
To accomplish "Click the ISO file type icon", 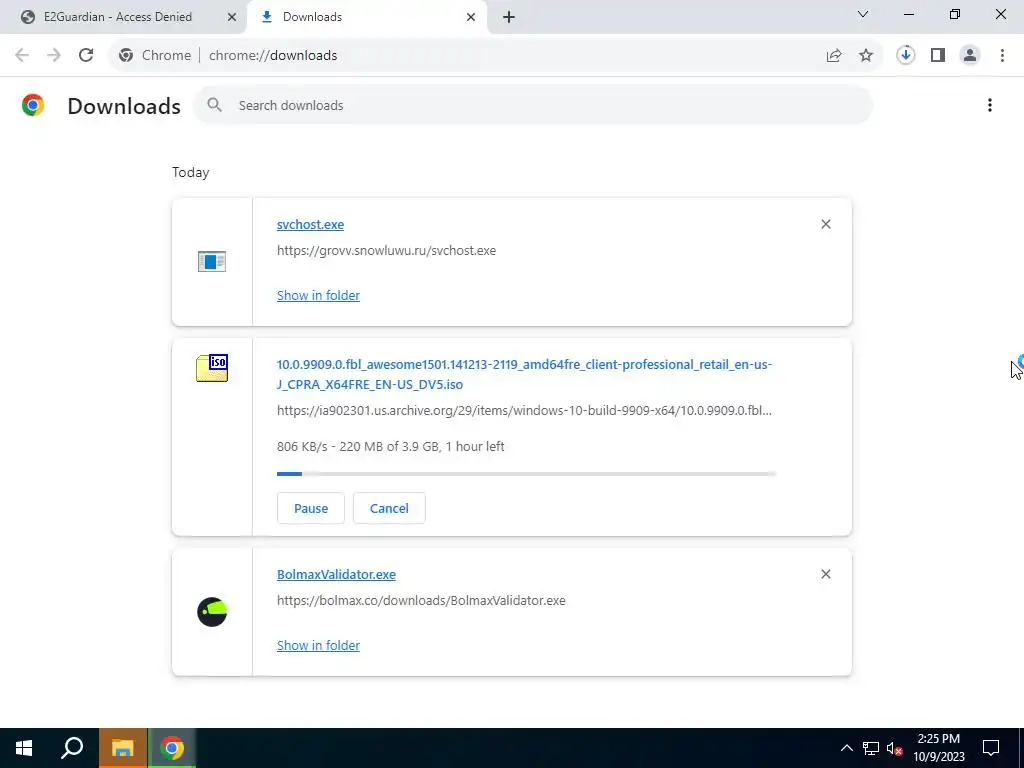I will tap(212, 368).
